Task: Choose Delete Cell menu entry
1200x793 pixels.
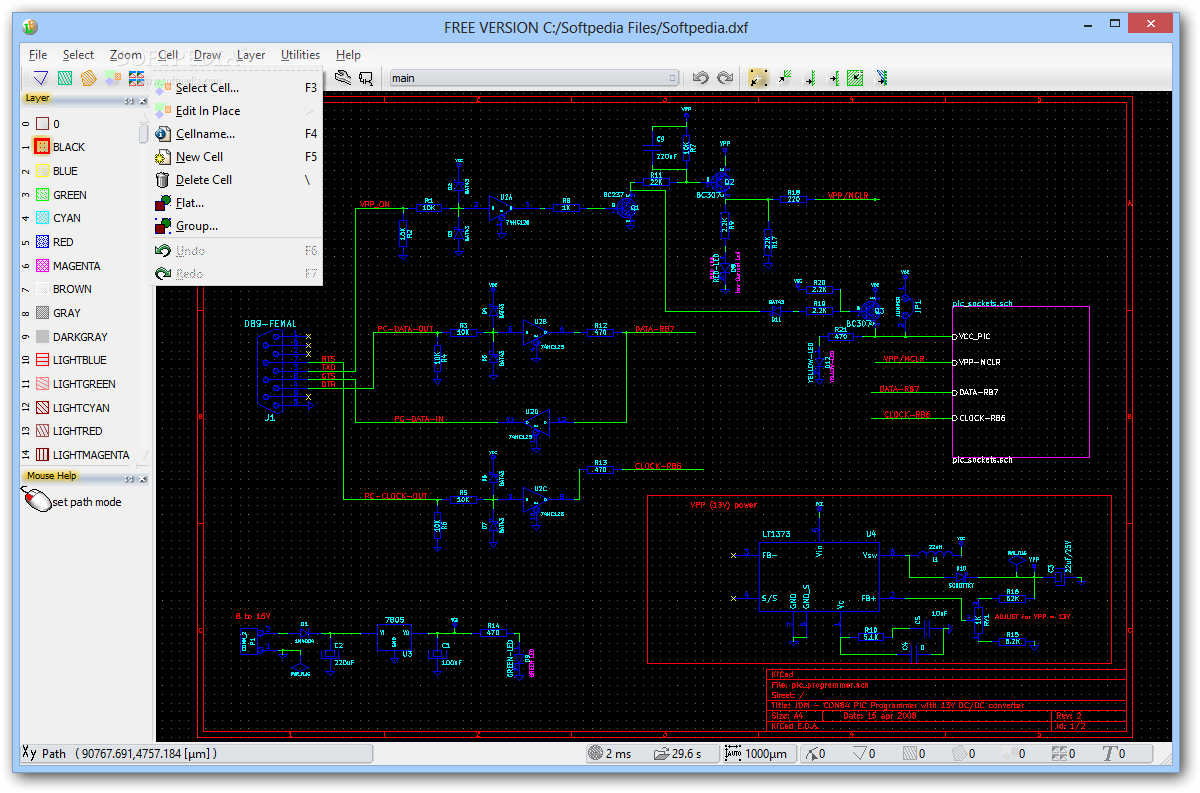Action: coord(237,180)
